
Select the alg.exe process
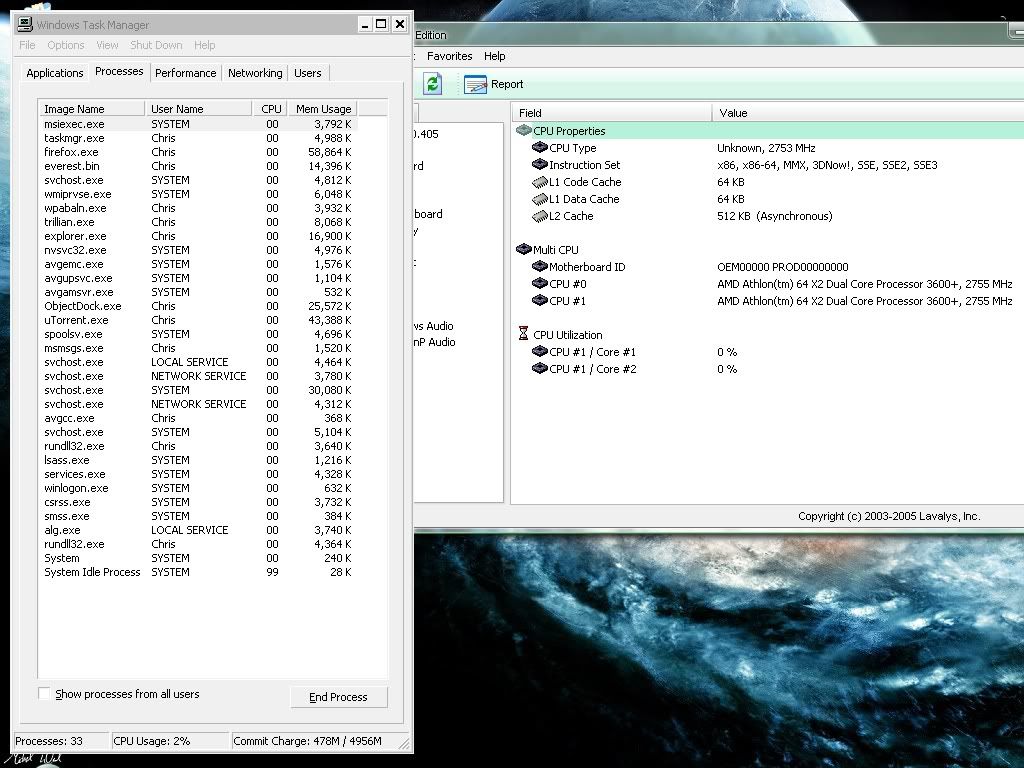click(x=199, y=530)
